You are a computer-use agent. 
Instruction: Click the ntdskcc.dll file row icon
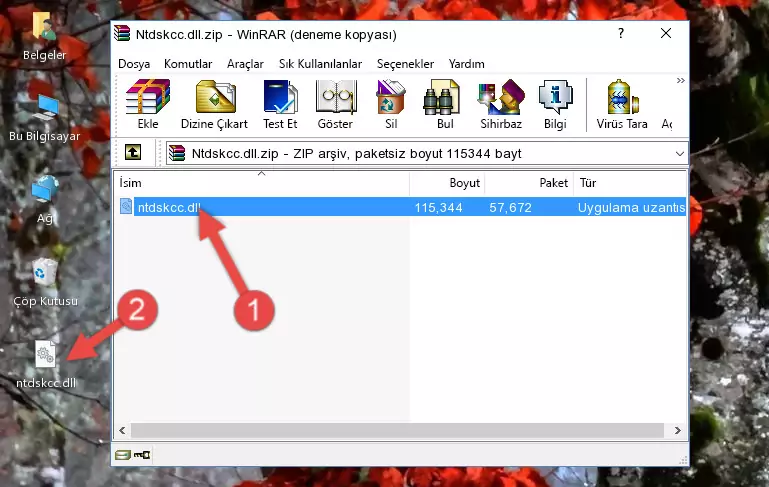click(126, 206)
